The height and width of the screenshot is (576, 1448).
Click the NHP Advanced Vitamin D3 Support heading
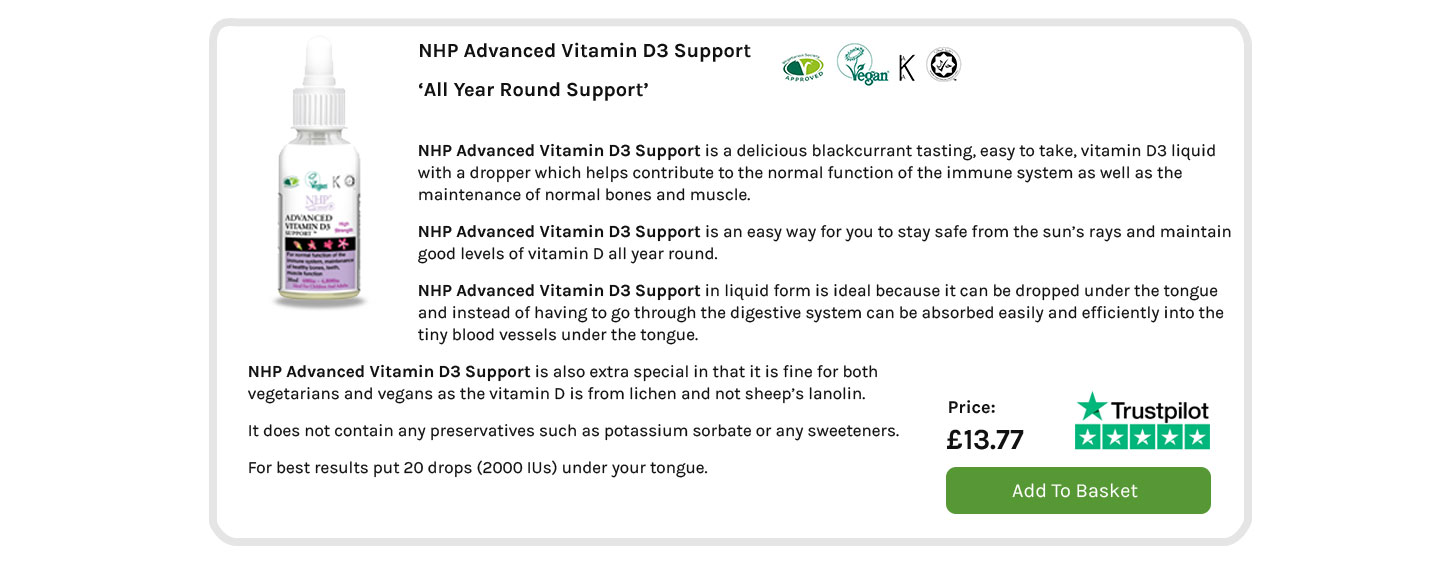584,51
